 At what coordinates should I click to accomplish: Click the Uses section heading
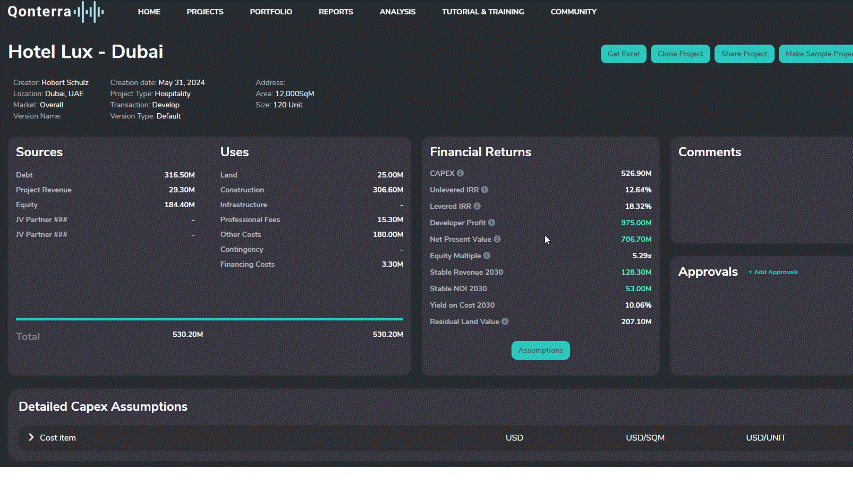tap(234, 152)
